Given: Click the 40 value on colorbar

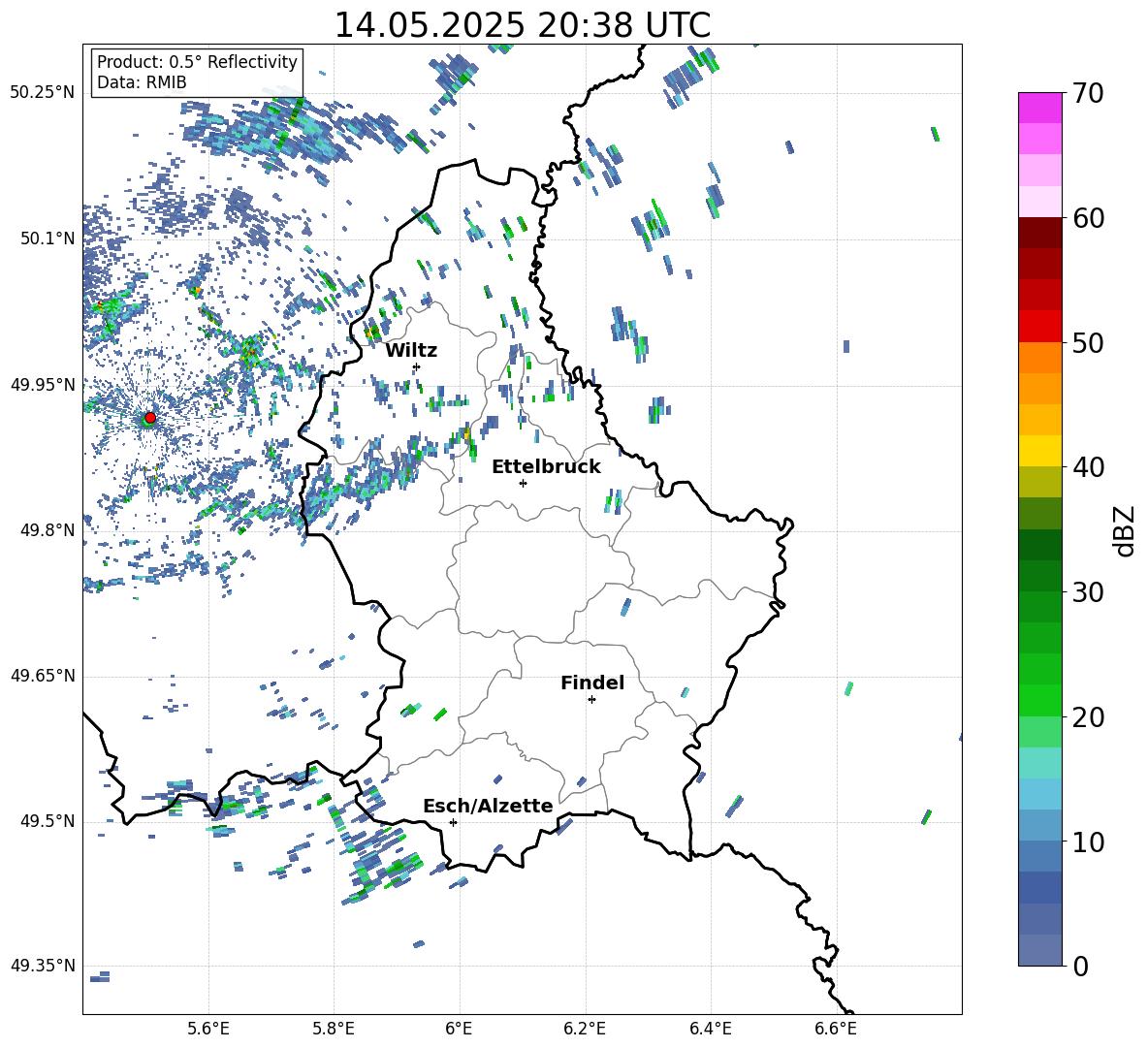Looking at the screenshot, I should [1087, 467].
